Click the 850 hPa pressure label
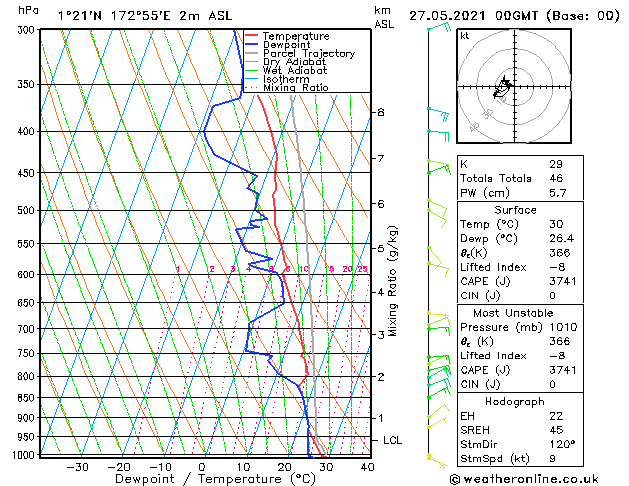629x486 pixels. coord(28,398)
